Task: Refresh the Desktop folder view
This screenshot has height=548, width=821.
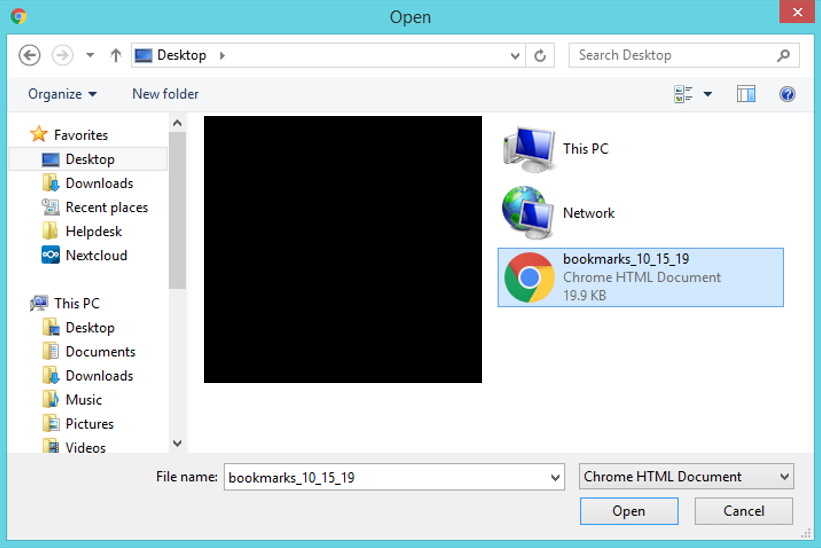Action: [x=540, y=55]
